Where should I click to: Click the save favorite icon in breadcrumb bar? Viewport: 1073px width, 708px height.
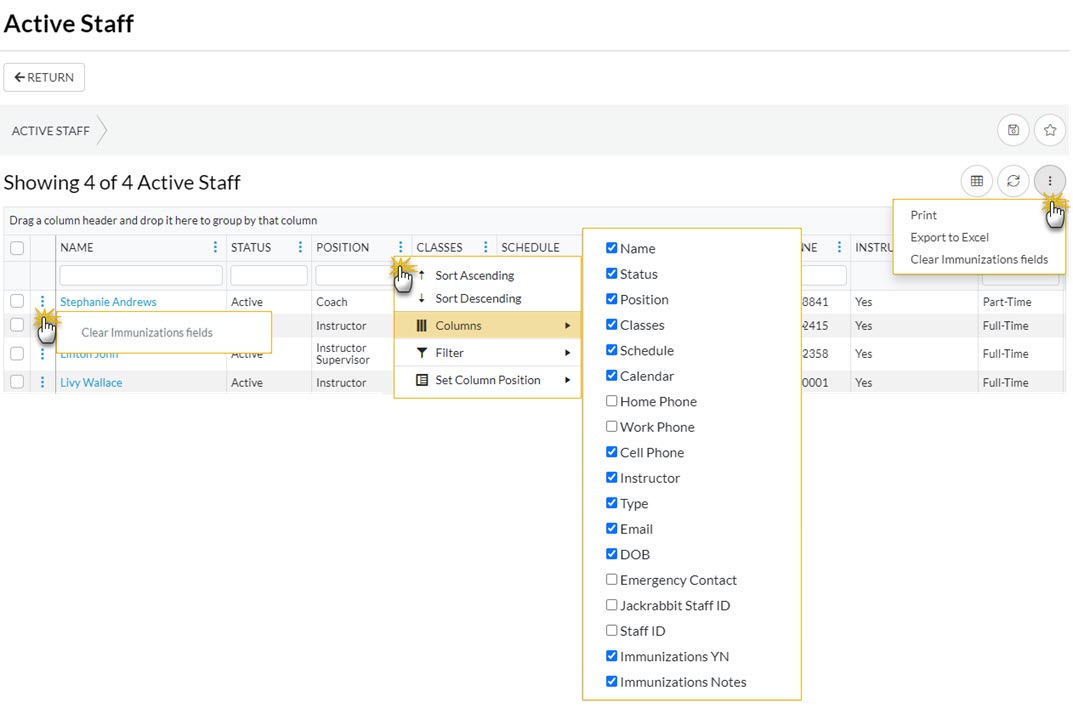1013,130
